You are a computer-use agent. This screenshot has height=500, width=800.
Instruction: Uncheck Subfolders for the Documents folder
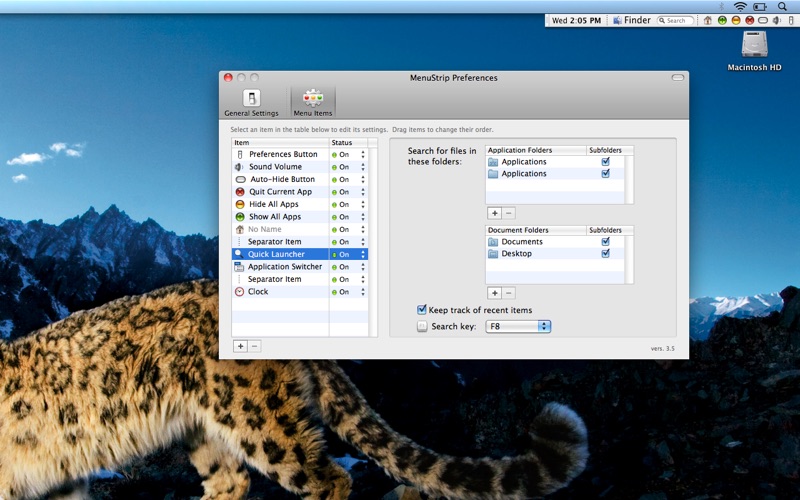[x=605, y=242]
